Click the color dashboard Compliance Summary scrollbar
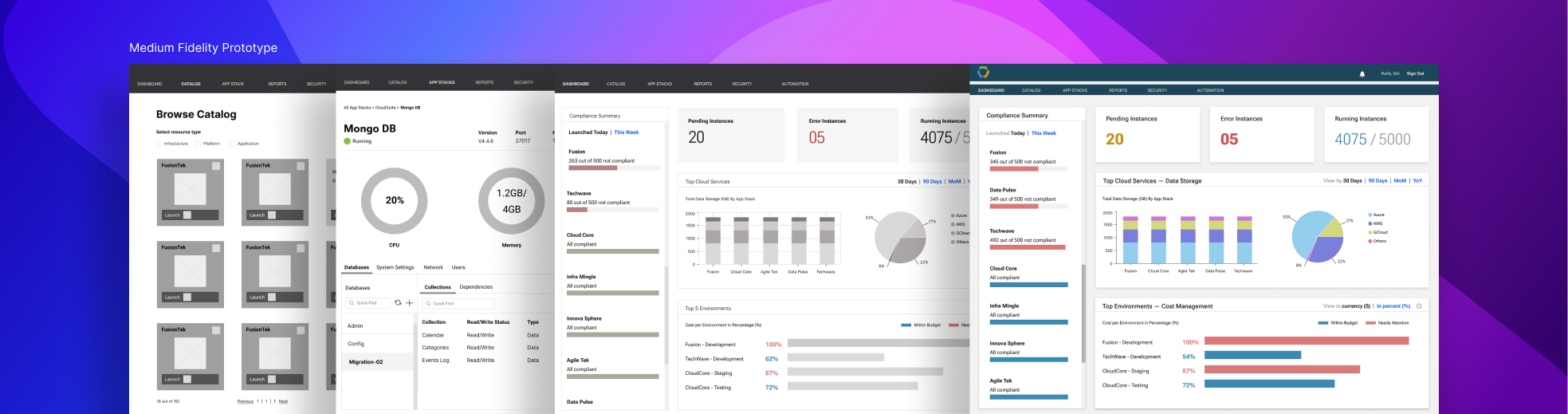Screen dimensions: 1568x414 coord(1083,313)
